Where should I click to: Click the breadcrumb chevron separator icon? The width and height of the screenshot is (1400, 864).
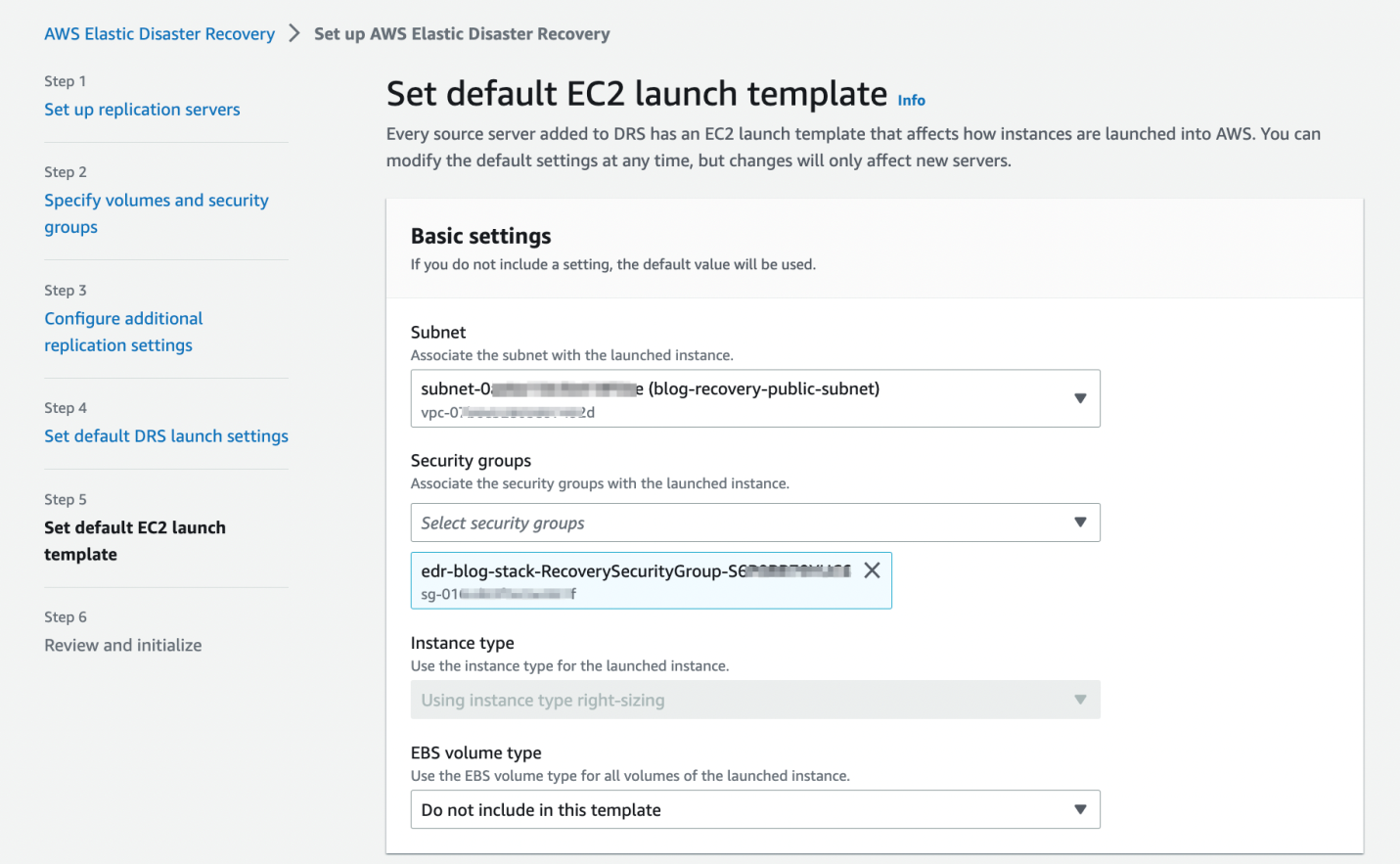click(293, 32)
